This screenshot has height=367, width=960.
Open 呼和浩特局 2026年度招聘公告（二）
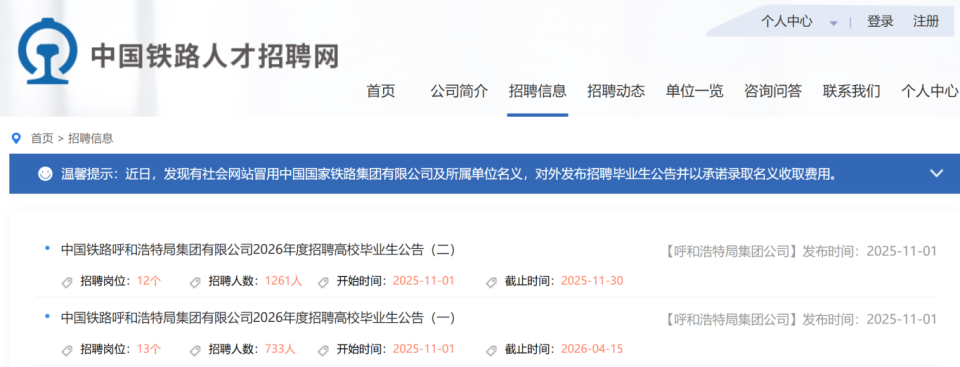point(258,249)
